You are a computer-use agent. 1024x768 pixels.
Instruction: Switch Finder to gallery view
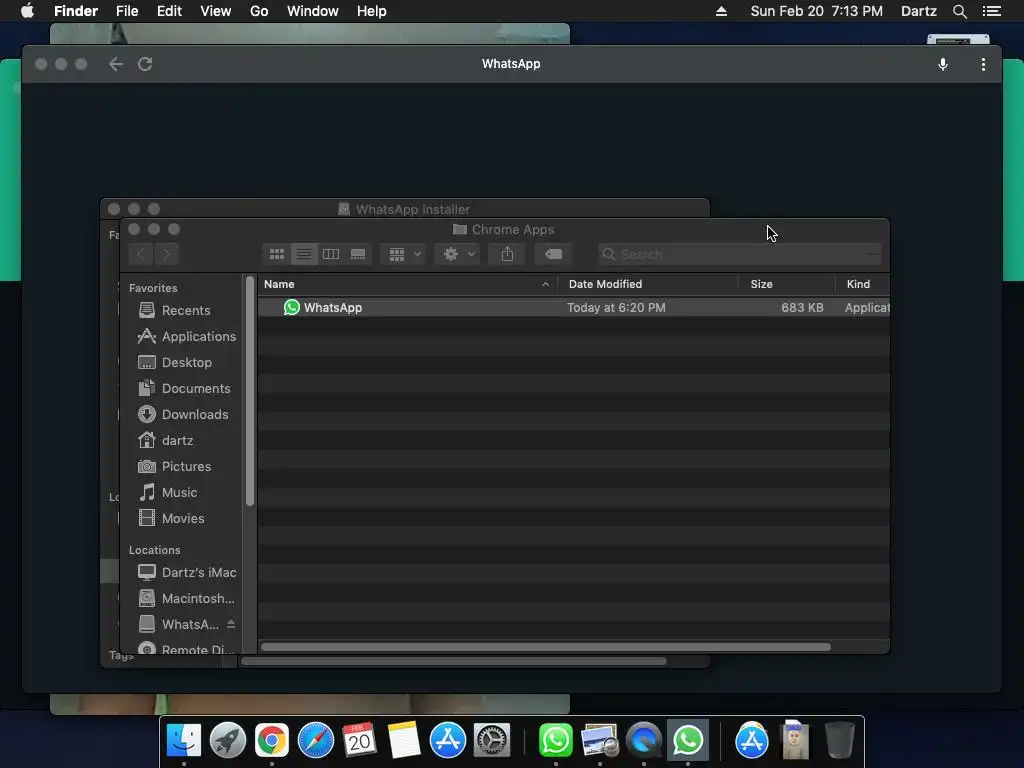click(357, 254)
